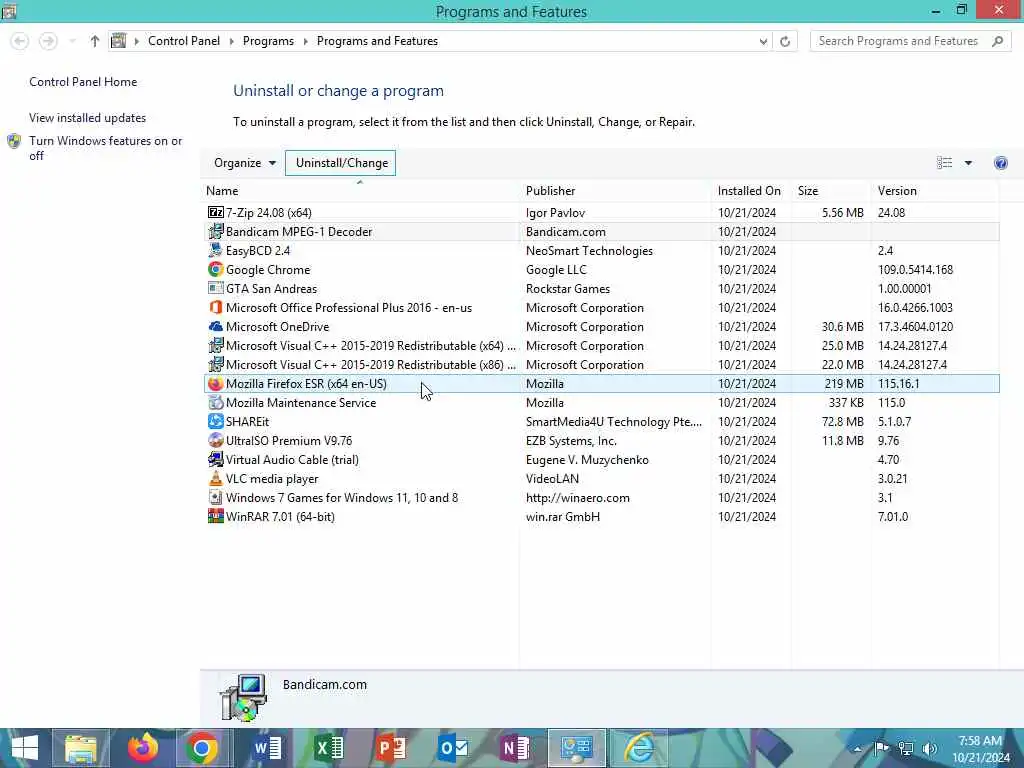Expand the breadcrumb arrow after Programs

pos(305,41)
